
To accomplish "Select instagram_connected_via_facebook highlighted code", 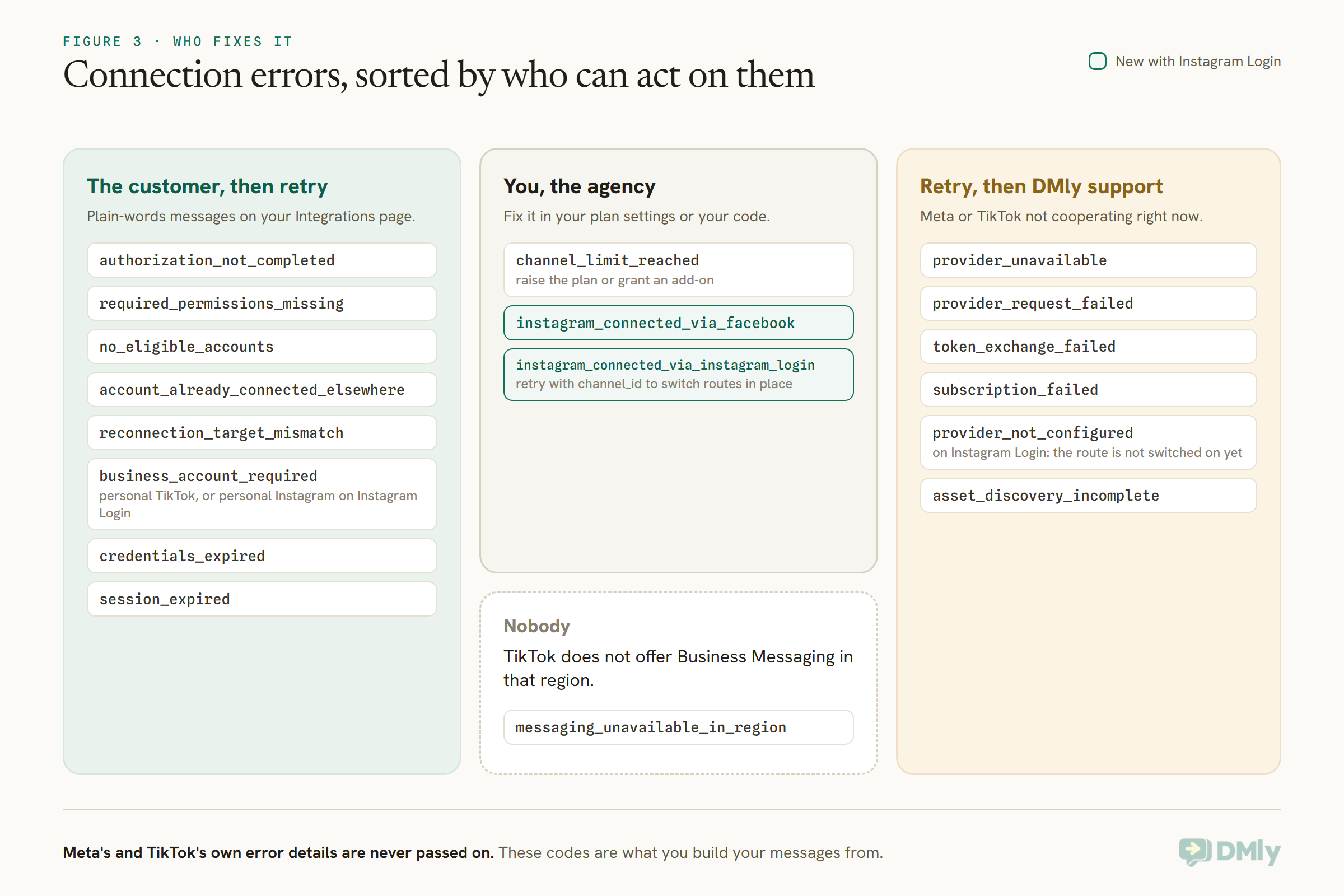I will point(678,323).
